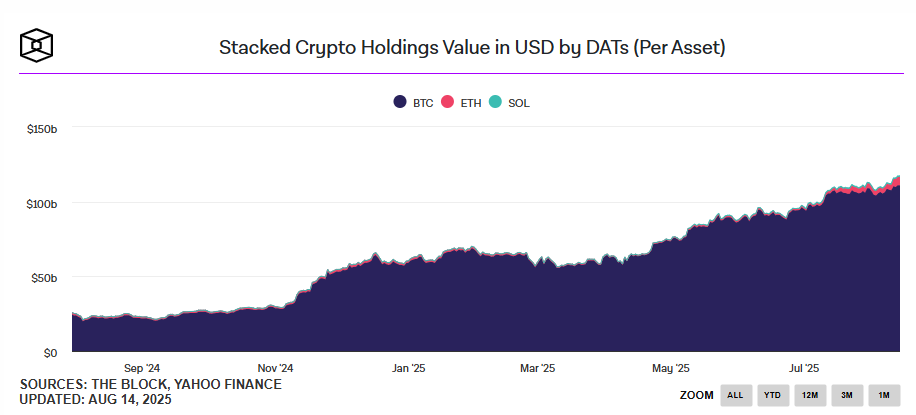Click the $150b y-axis label

click(x=41, y=129)
